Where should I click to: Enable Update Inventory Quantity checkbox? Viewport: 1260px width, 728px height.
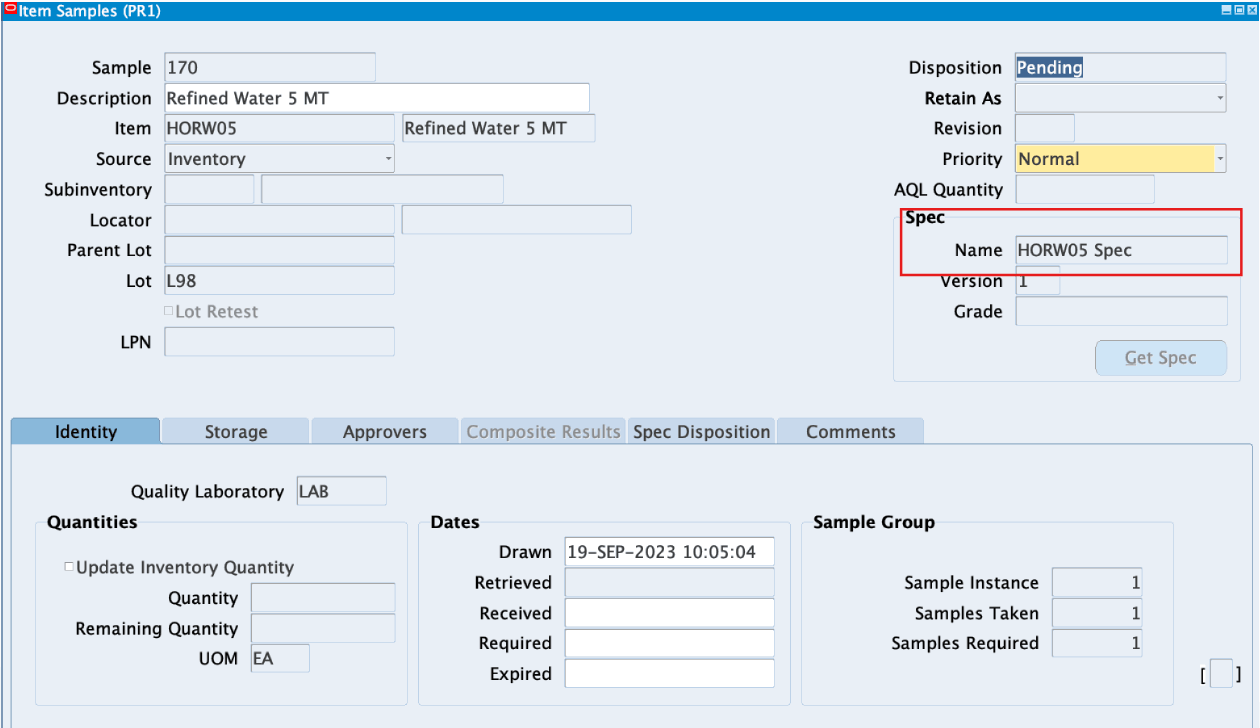69,567
